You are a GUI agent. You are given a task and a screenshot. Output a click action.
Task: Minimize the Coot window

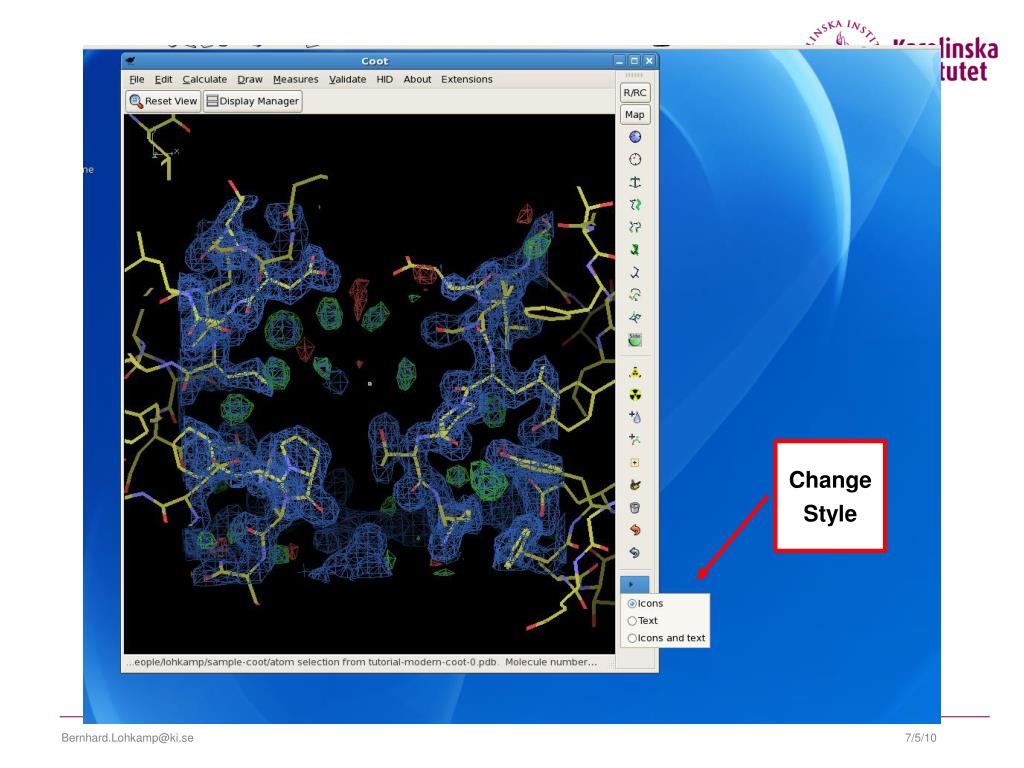pos(620,61)
